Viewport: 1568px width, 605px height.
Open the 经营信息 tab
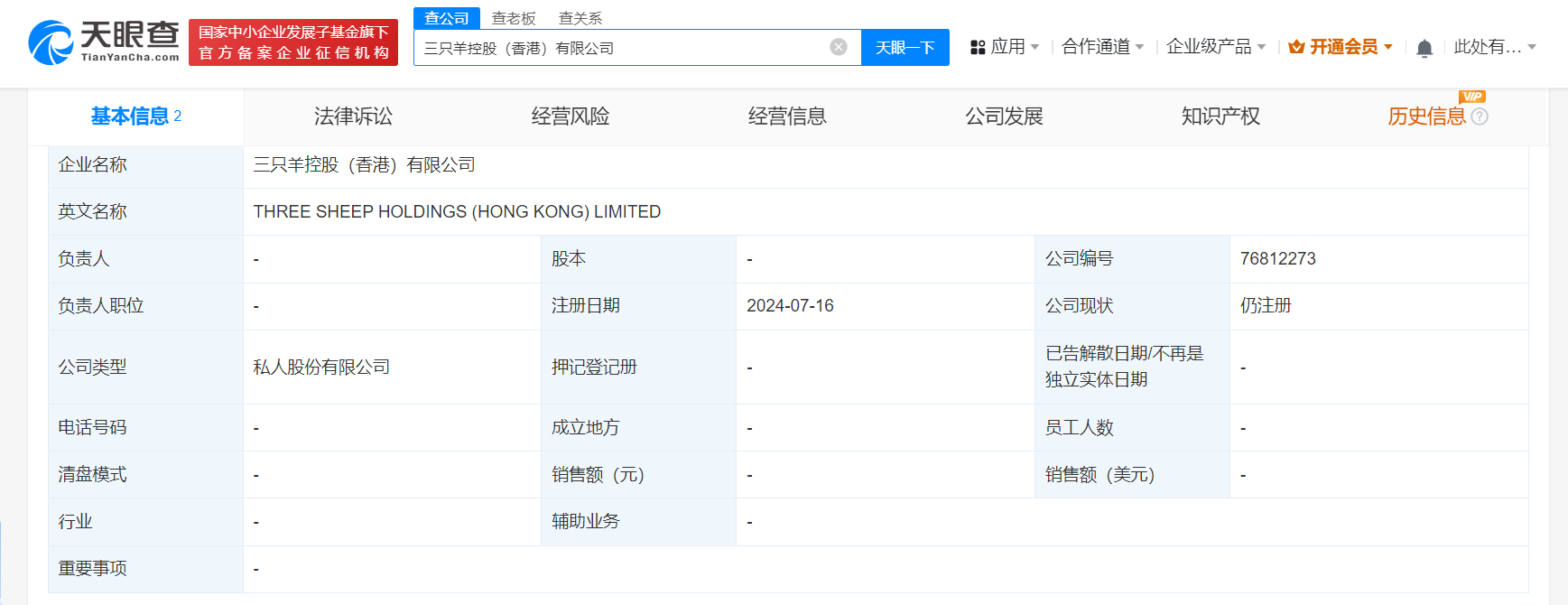[x=787, y=116]
